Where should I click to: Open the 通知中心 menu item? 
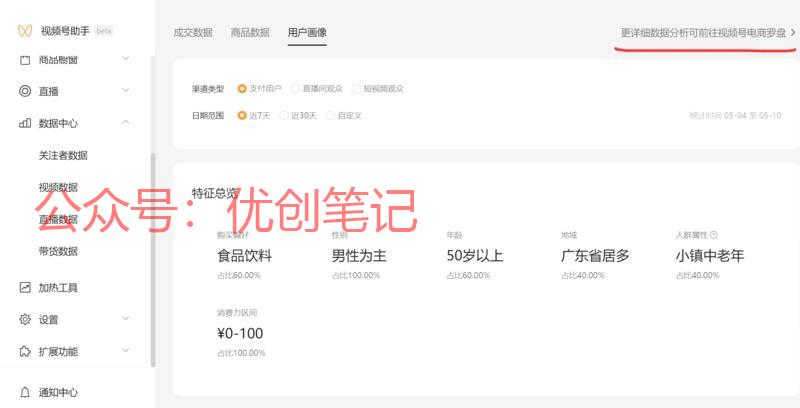(58, 392)
